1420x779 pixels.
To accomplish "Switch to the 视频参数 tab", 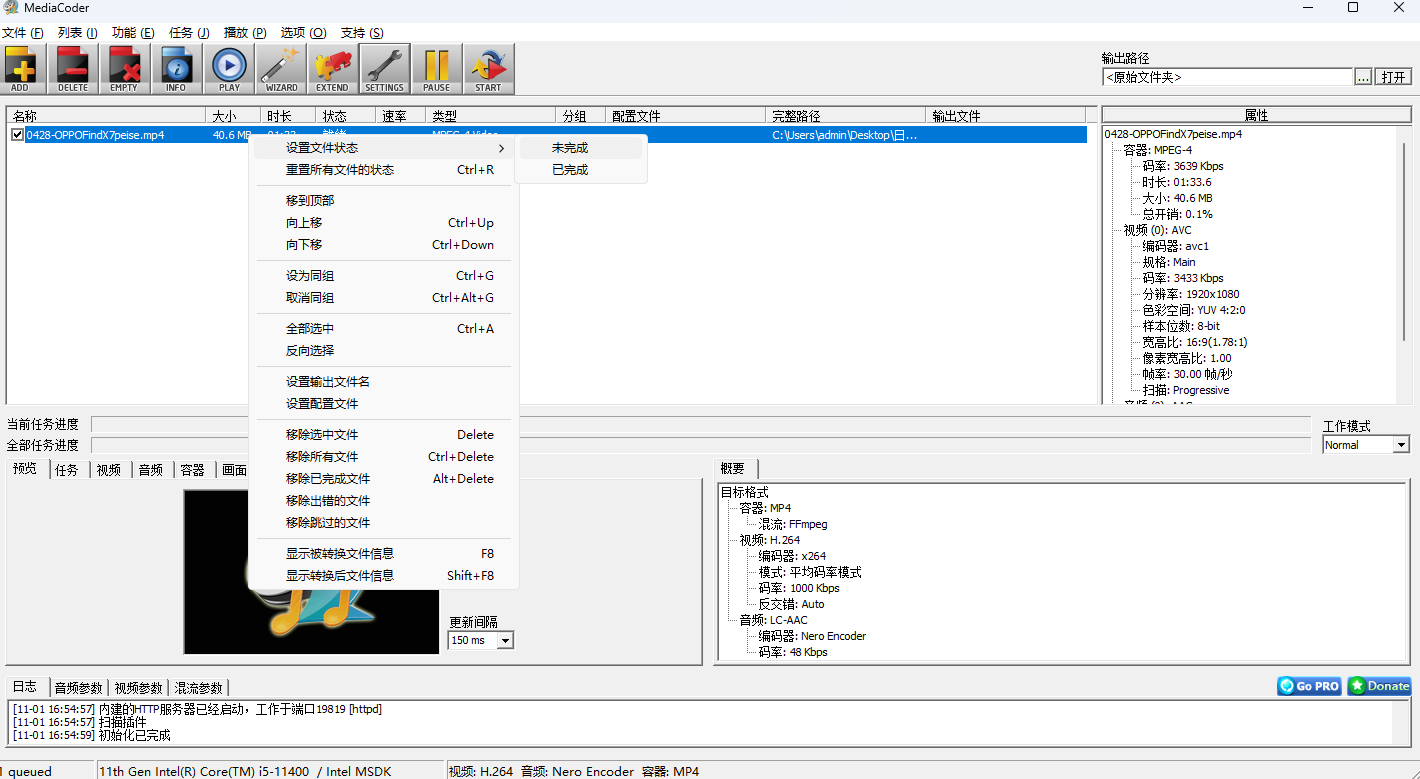I will pyautogui.click(x=137, y=687).
